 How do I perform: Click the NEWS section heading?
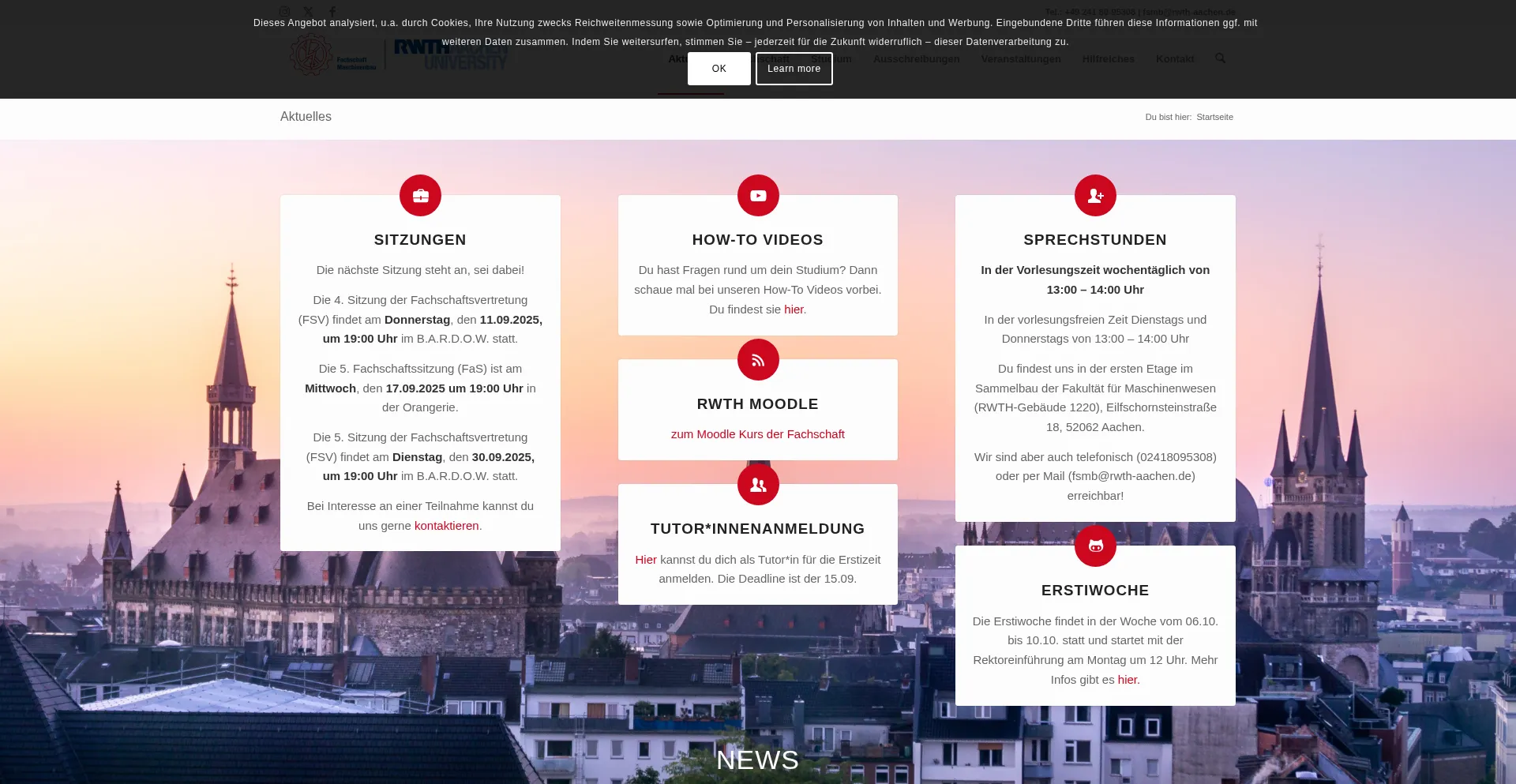coord(758,760)
